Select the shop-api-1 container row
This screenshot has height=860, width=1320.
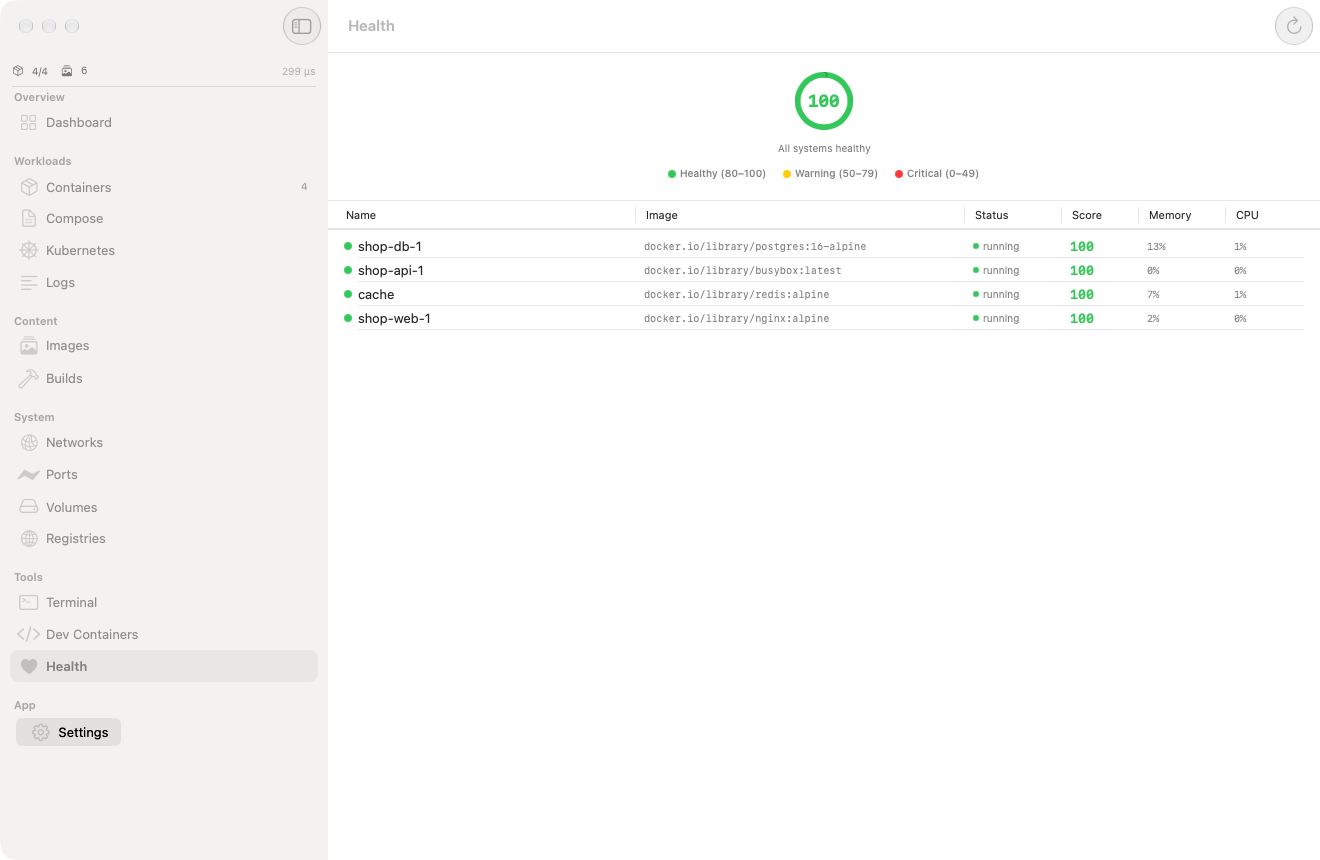(824, 270)
